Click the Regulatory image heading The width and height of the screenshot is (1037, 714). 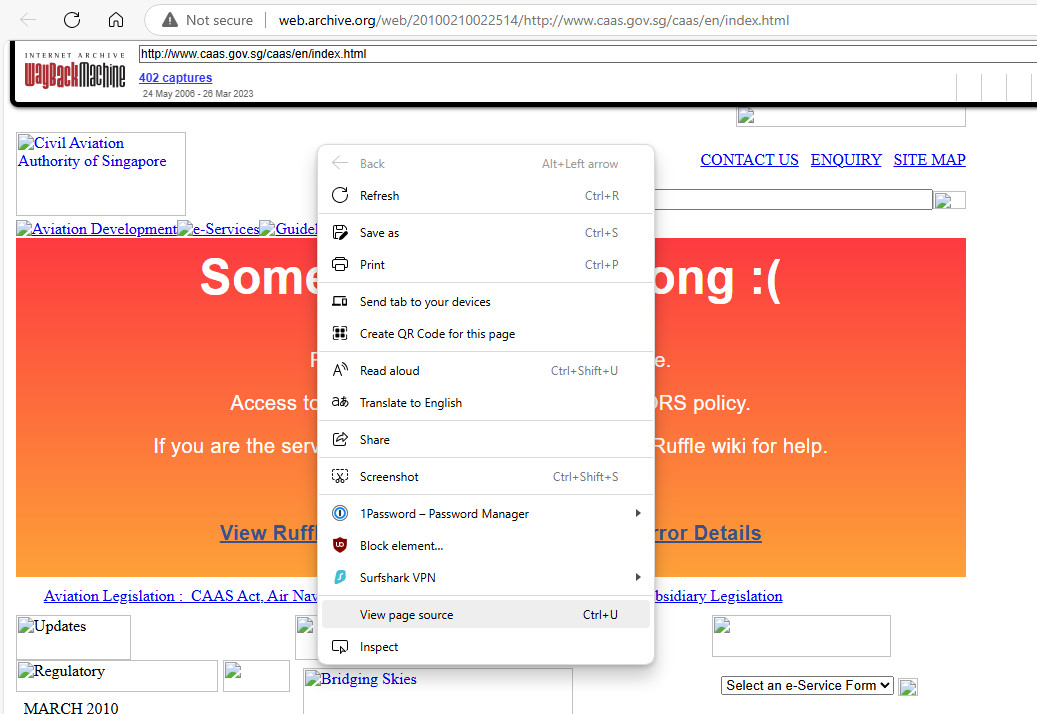[x=117, y=676]
